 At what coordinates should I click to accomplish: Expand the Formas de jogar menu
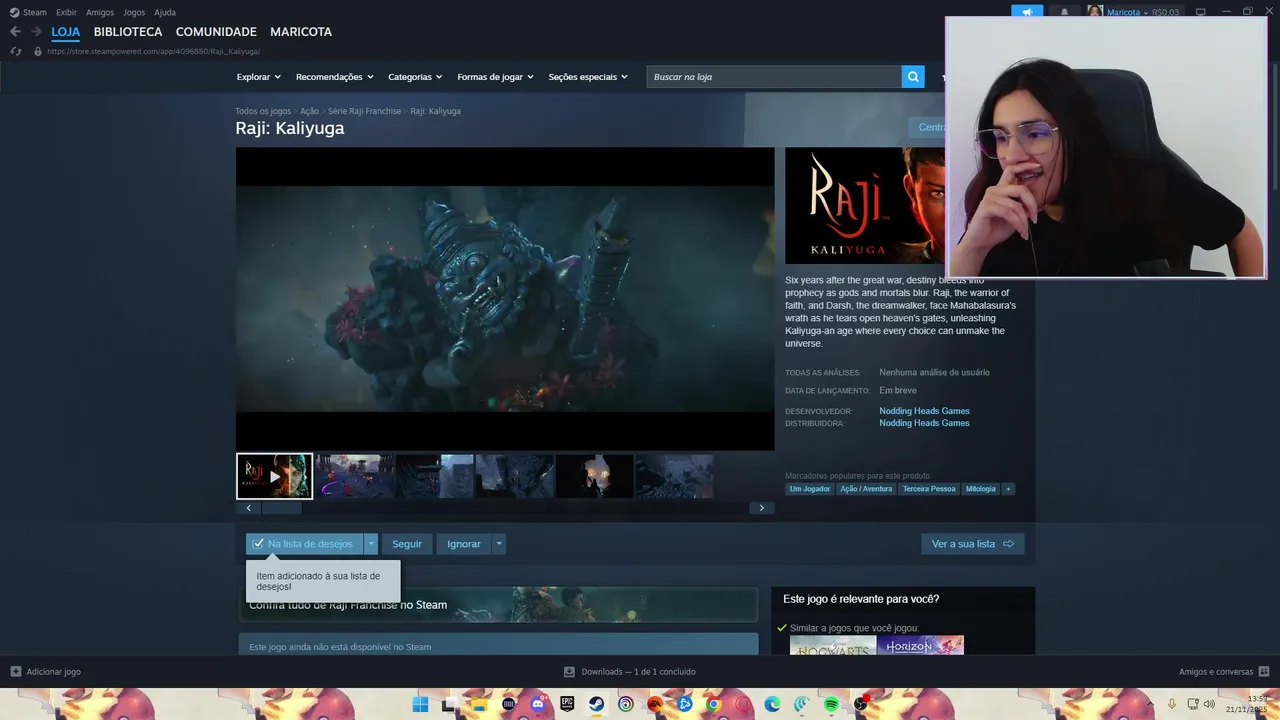click(x=496, y=77)
